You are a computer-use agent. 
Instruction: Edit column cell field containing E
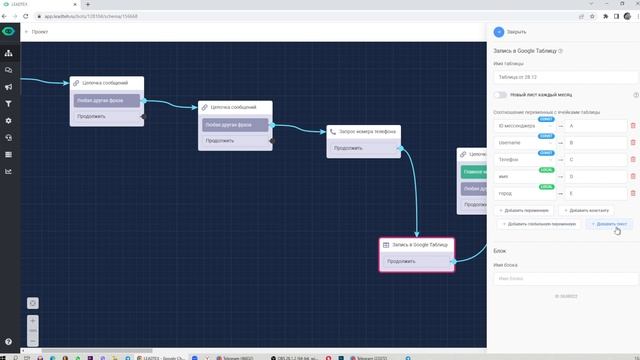tap(596, 193)
